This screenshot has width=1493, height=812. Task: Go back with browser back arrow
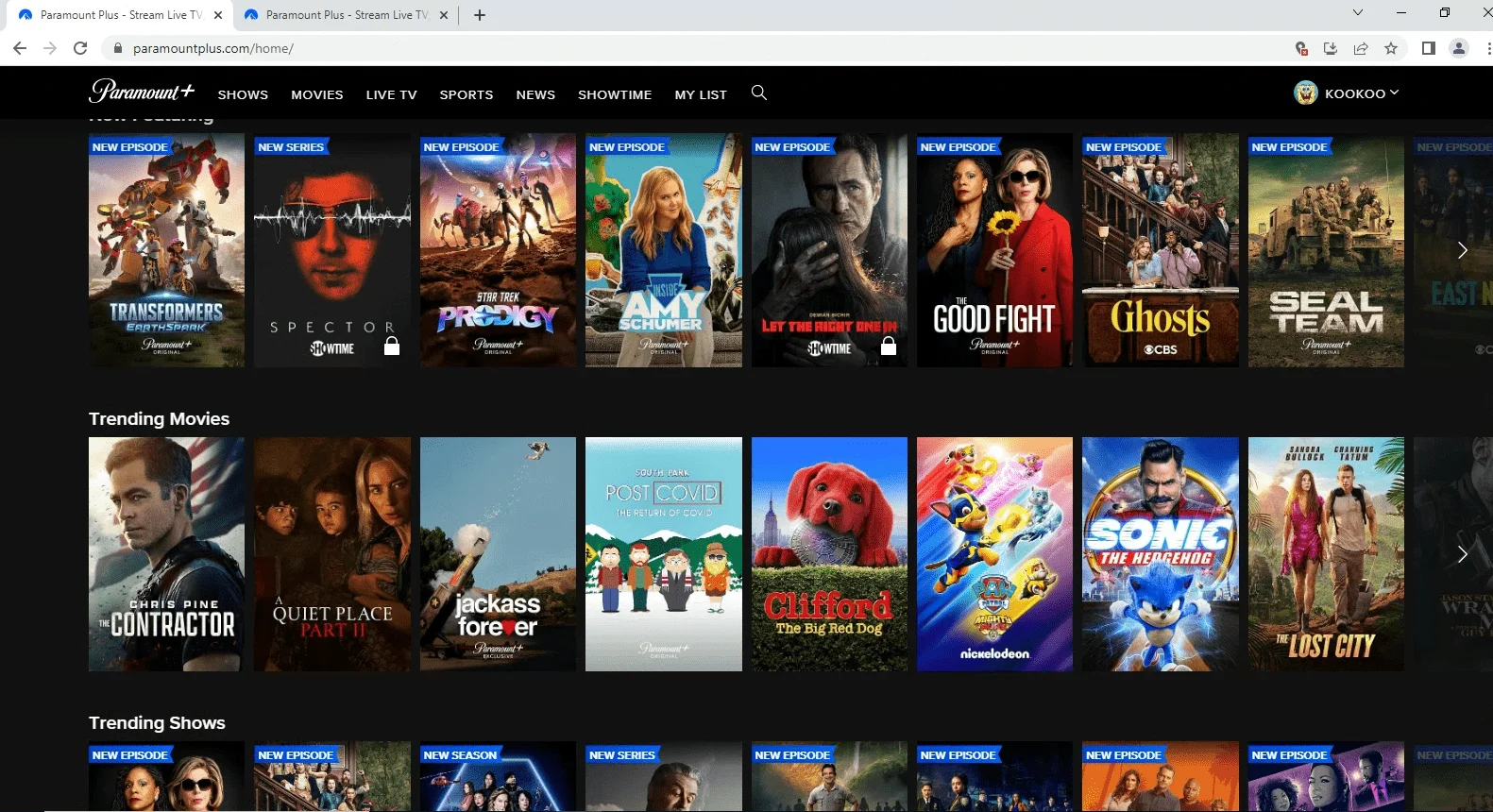20,48
